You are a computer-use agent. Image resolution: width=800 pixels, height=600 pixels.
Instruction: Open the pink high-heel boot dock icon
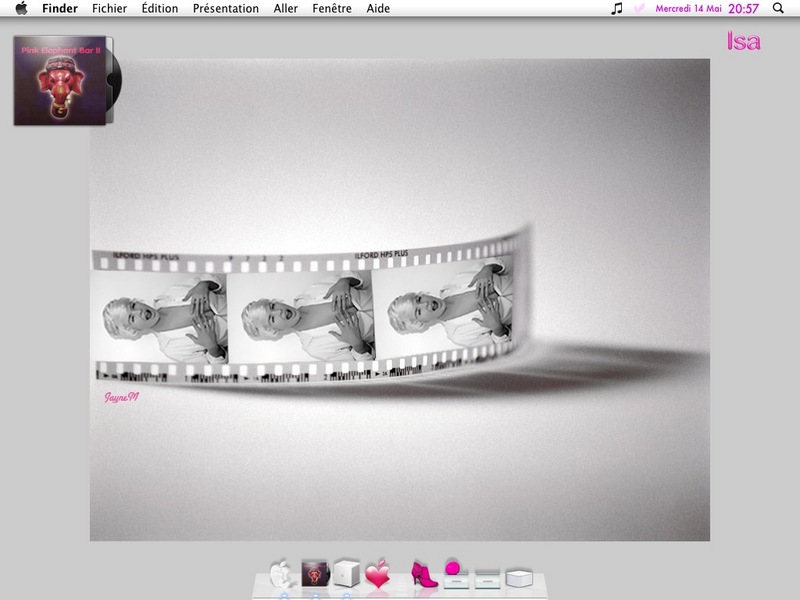pos(424,573)
